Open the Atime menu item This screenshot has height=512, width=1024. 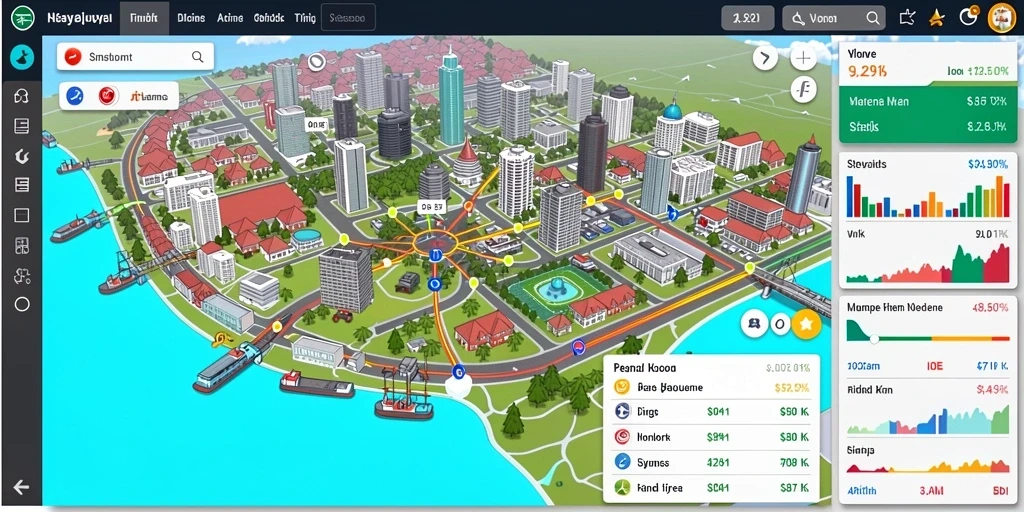coord(230,18)
